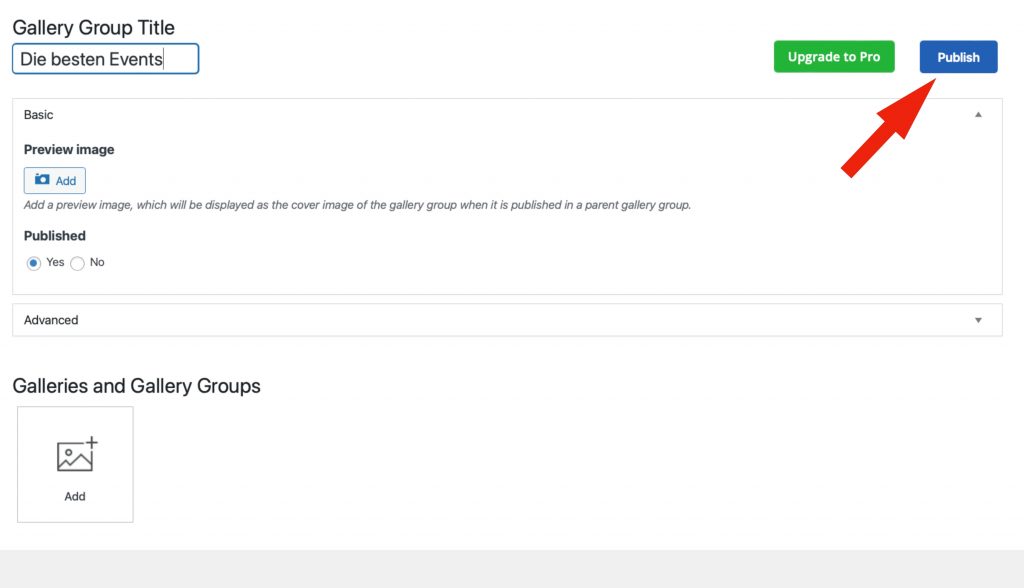1024x588 pixels.
Task: Click the Basic panel header label
Action: click(39, 115)
